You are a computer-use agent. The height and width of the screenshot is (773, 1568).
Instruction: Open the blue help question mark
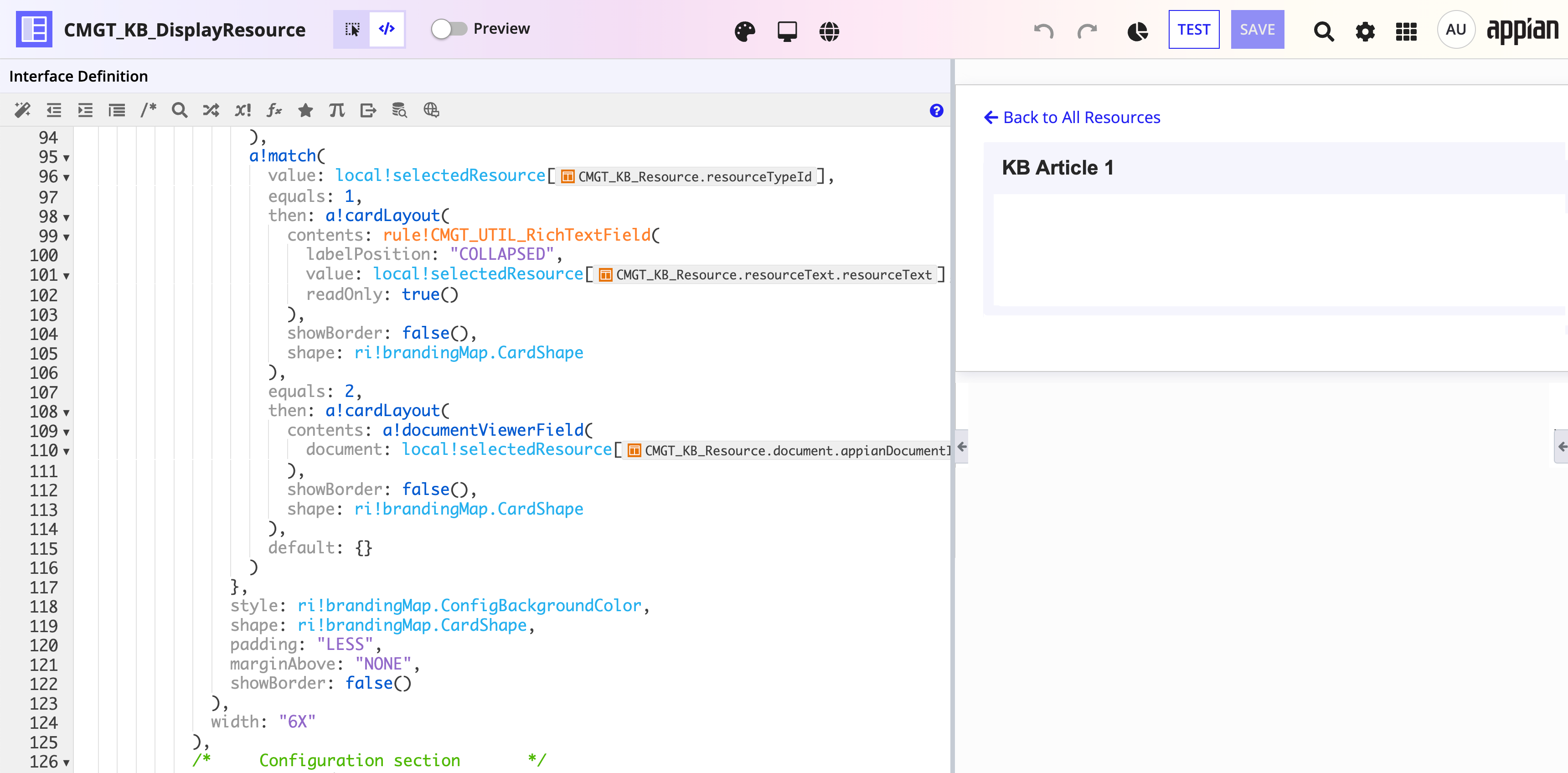pos(936,110)
